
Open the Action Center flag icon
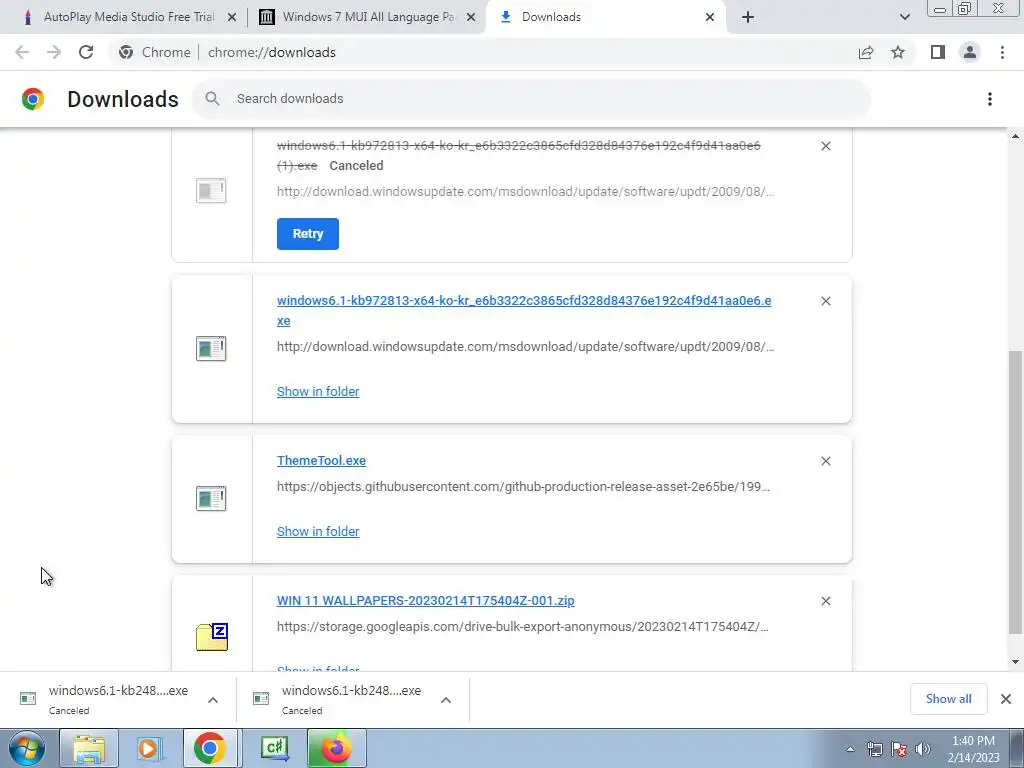tap(899, 749)
